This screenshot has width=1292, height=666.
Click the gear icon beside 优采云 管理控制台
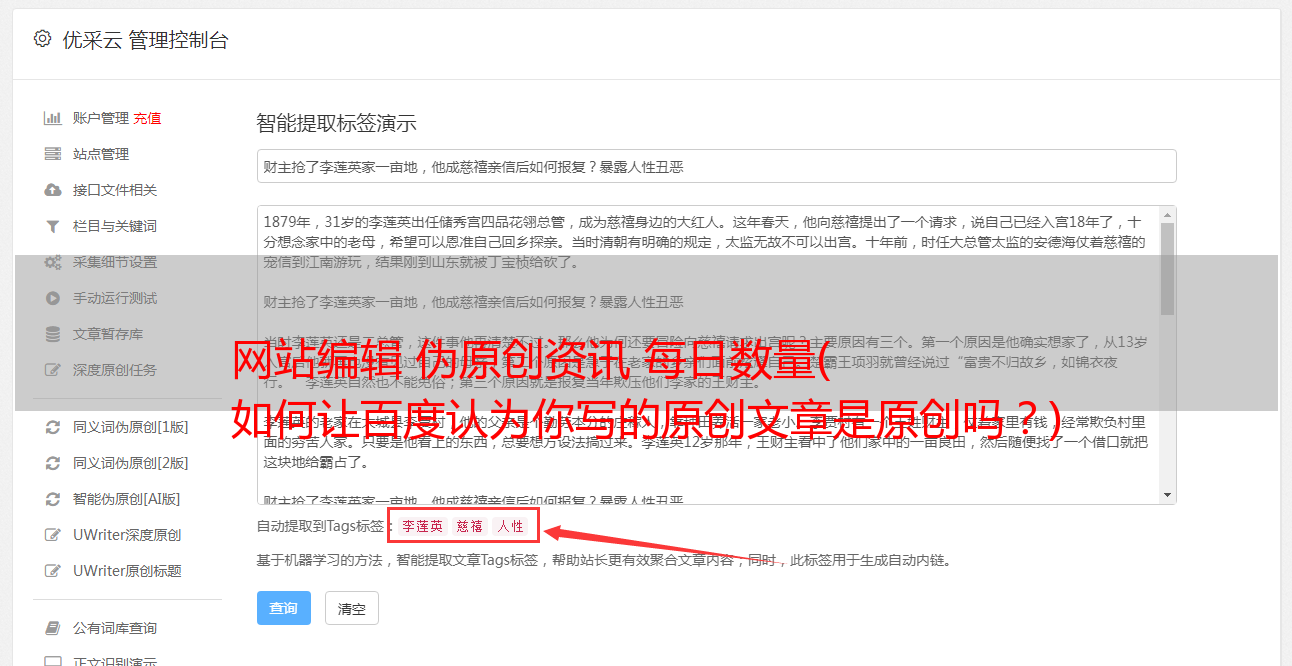click(x=42, y=39)
